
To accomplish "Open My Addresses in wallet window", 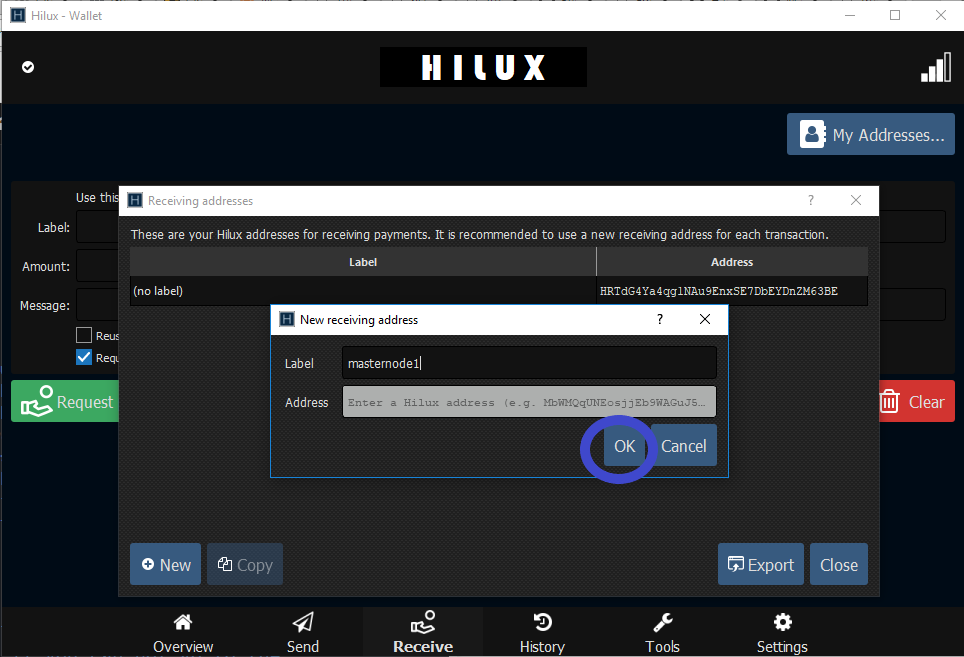I will click(871, 134).
